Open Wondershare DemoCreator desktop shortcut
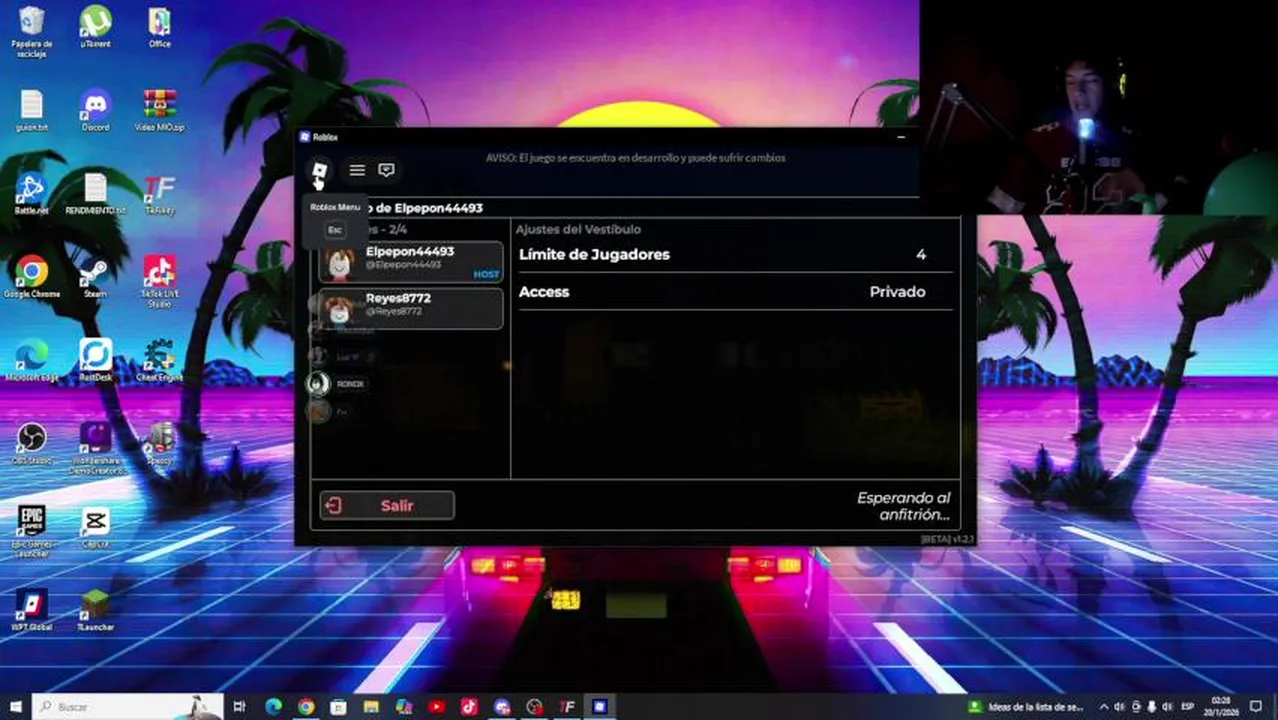Screen dimensions: 1278x720 [95, 448]
